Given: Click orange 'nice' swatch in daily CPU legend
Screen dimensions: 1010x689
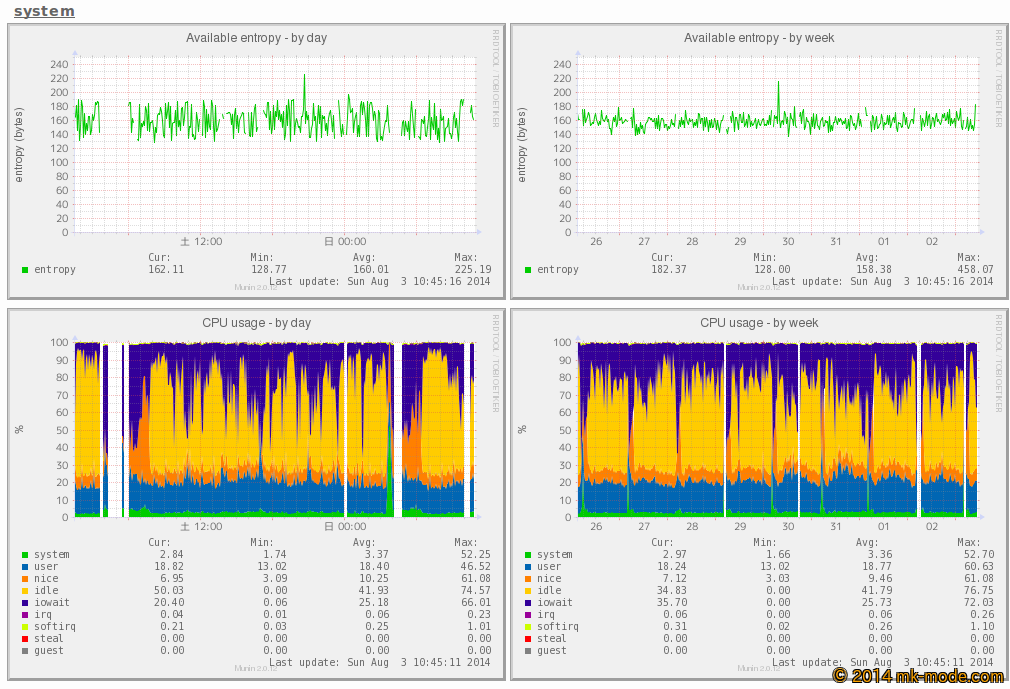Looking at the screenshot, I should [25, 579].
